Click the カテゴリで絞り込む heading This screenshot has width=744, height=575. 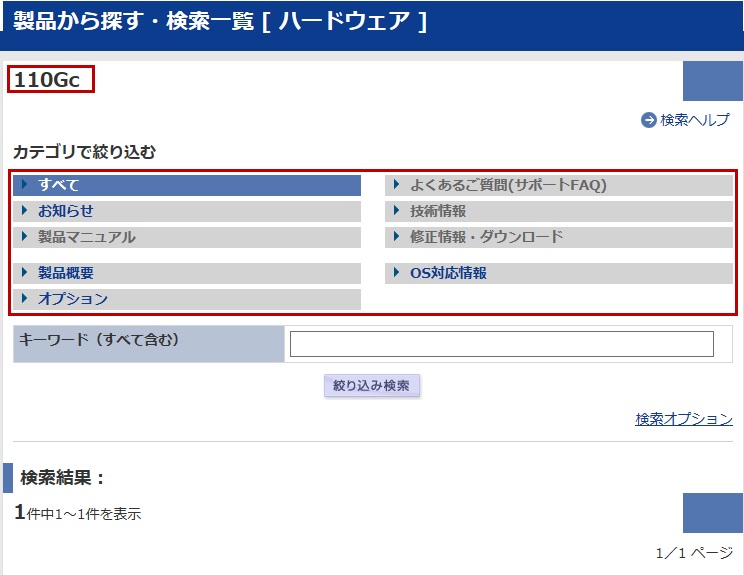point(84,152)
